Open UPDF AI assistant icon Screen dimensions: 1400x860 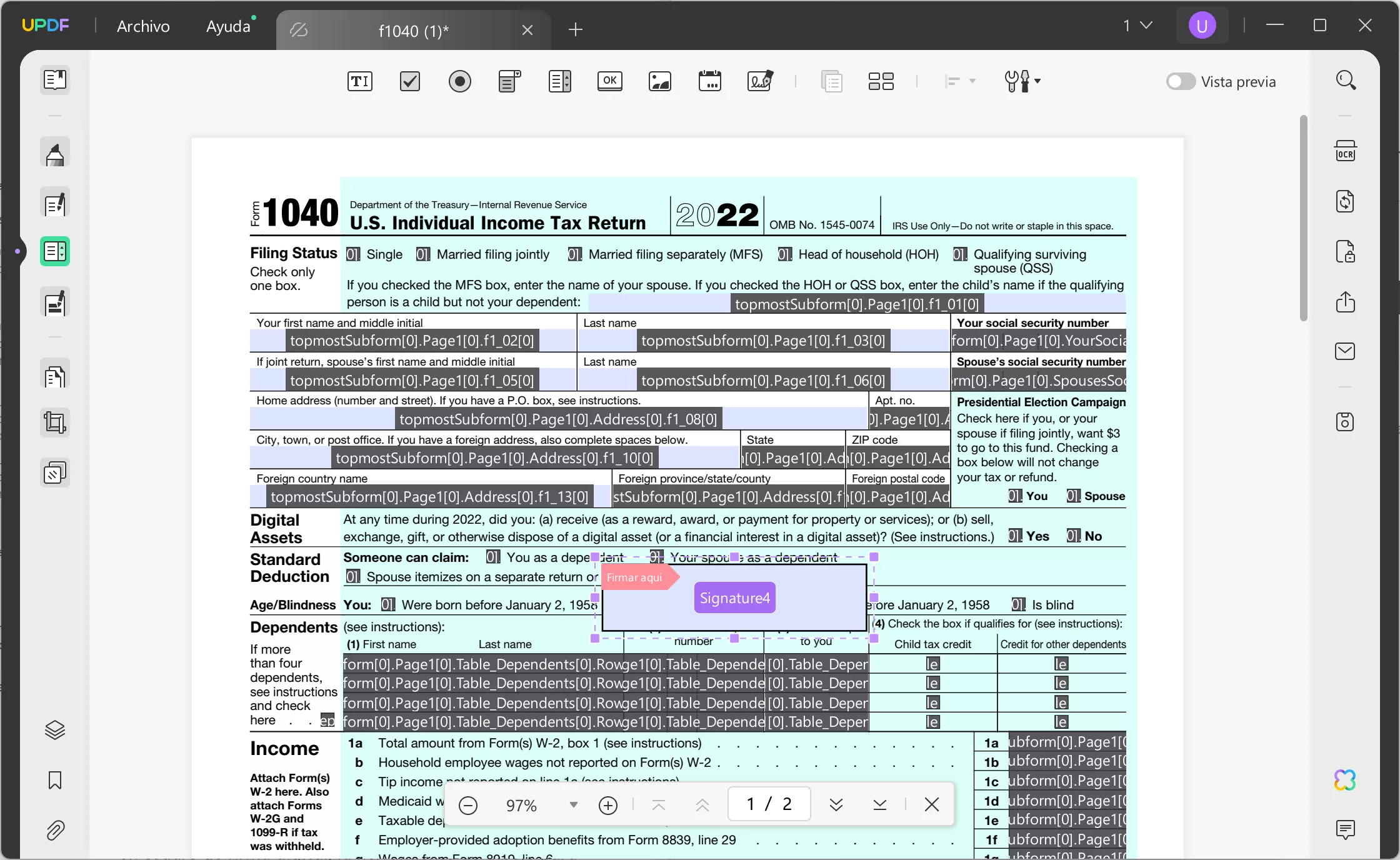(x=1346, y=780)
